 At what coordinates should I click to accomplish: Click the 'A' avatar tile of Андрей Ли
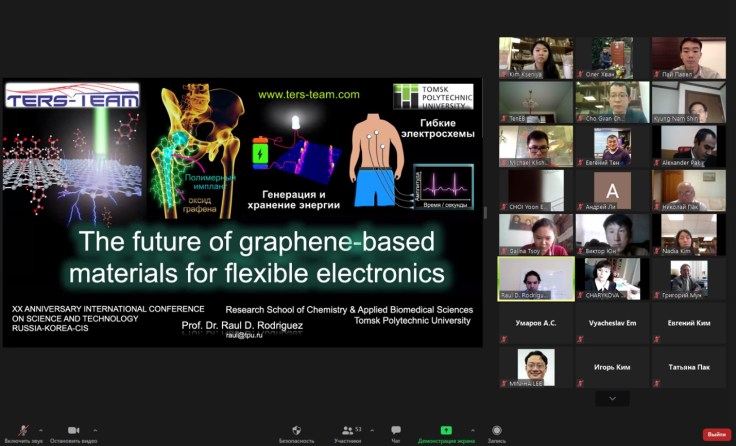click(x=612, y=190)
